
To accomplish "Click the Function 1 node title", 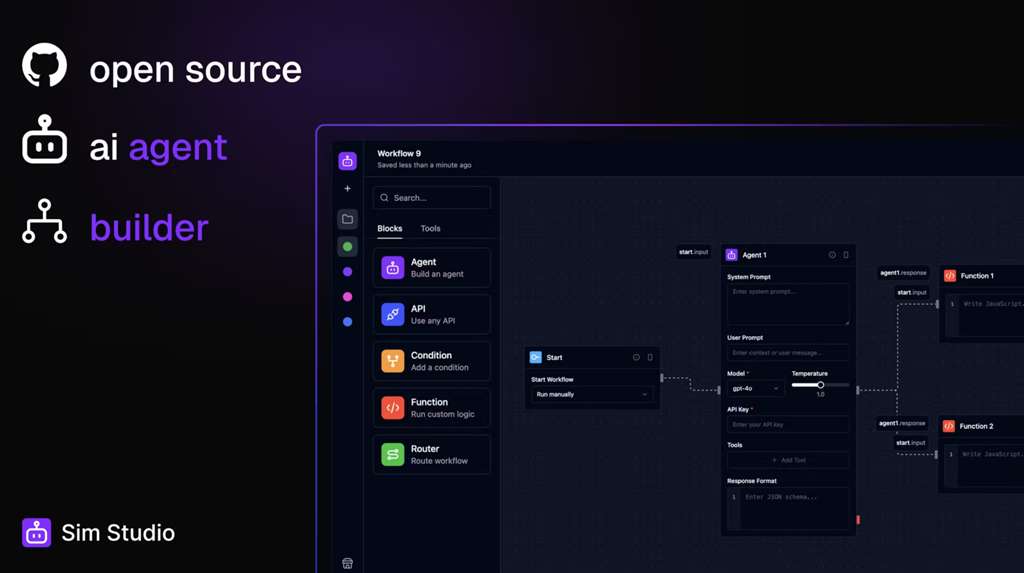I will 977,276.
